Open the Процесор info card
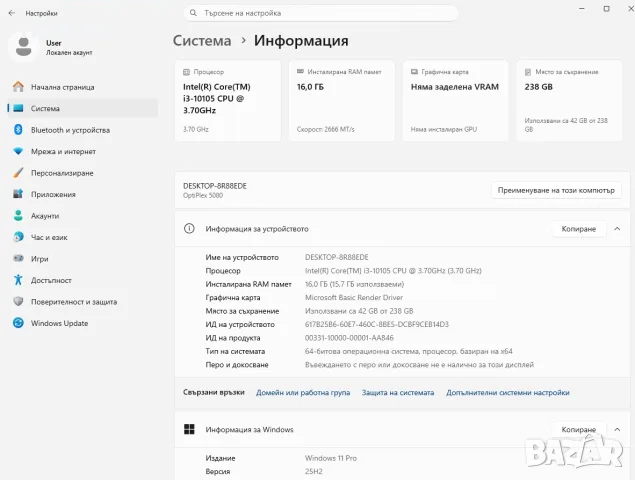 [x=228, y=101]
